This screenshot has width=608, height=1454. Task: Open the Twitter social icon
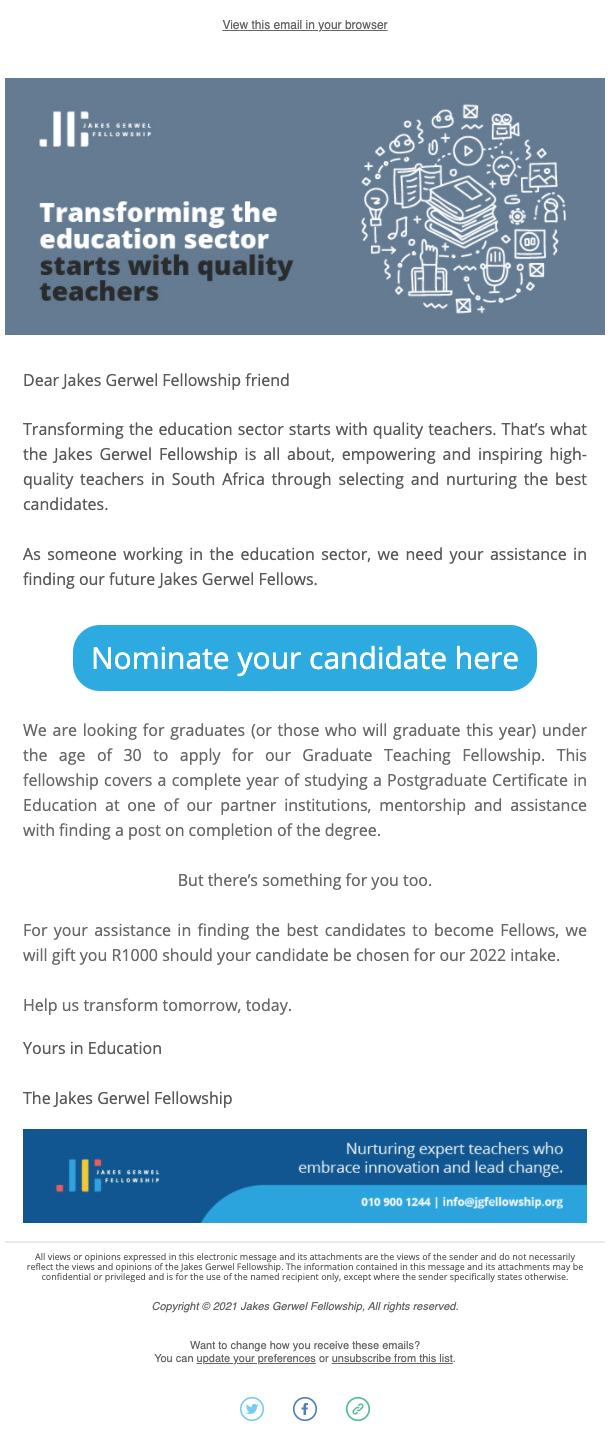click(x=252, y=1409)
